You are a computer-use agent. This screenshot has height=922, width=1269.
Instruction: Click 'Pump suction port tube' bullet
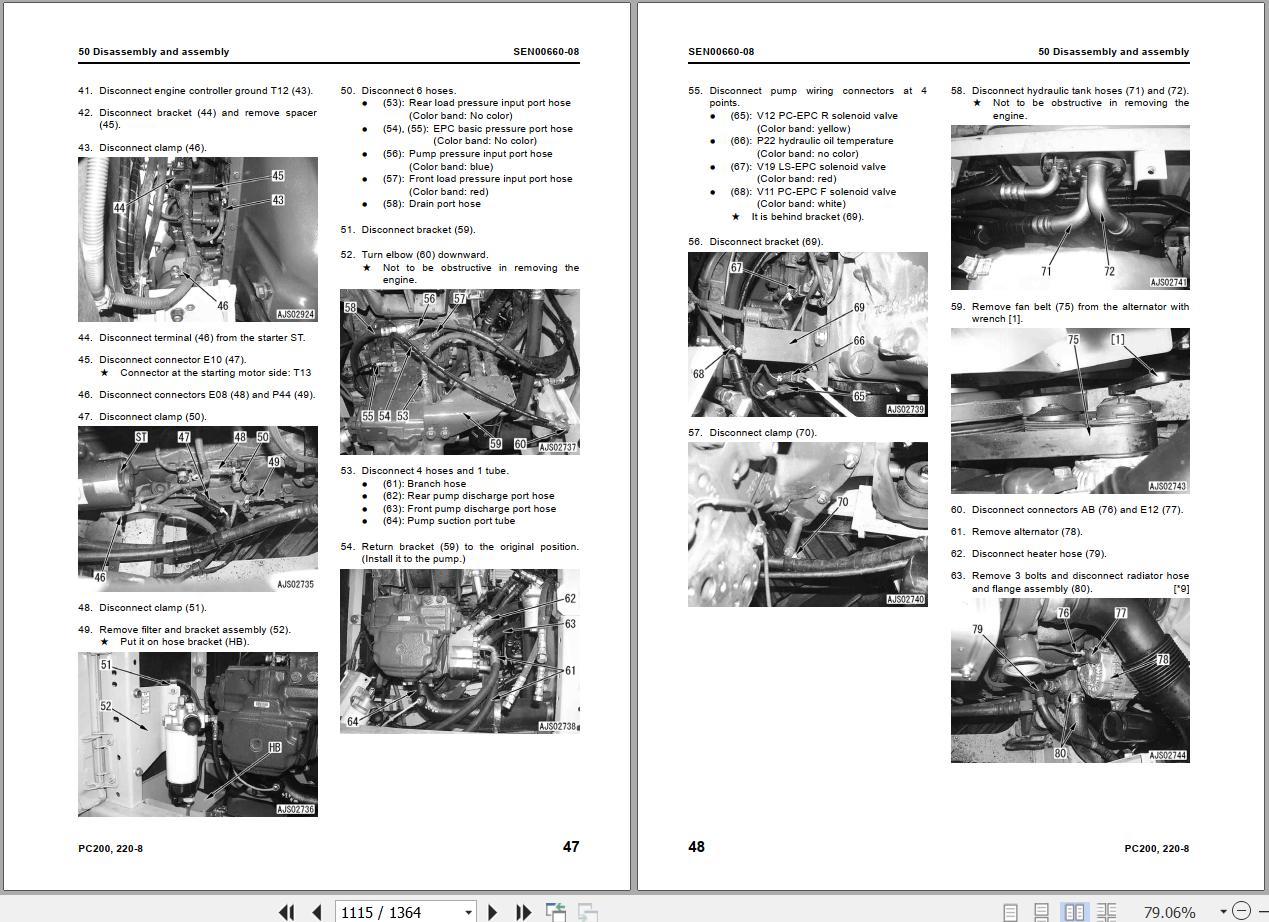pos(449,521)
